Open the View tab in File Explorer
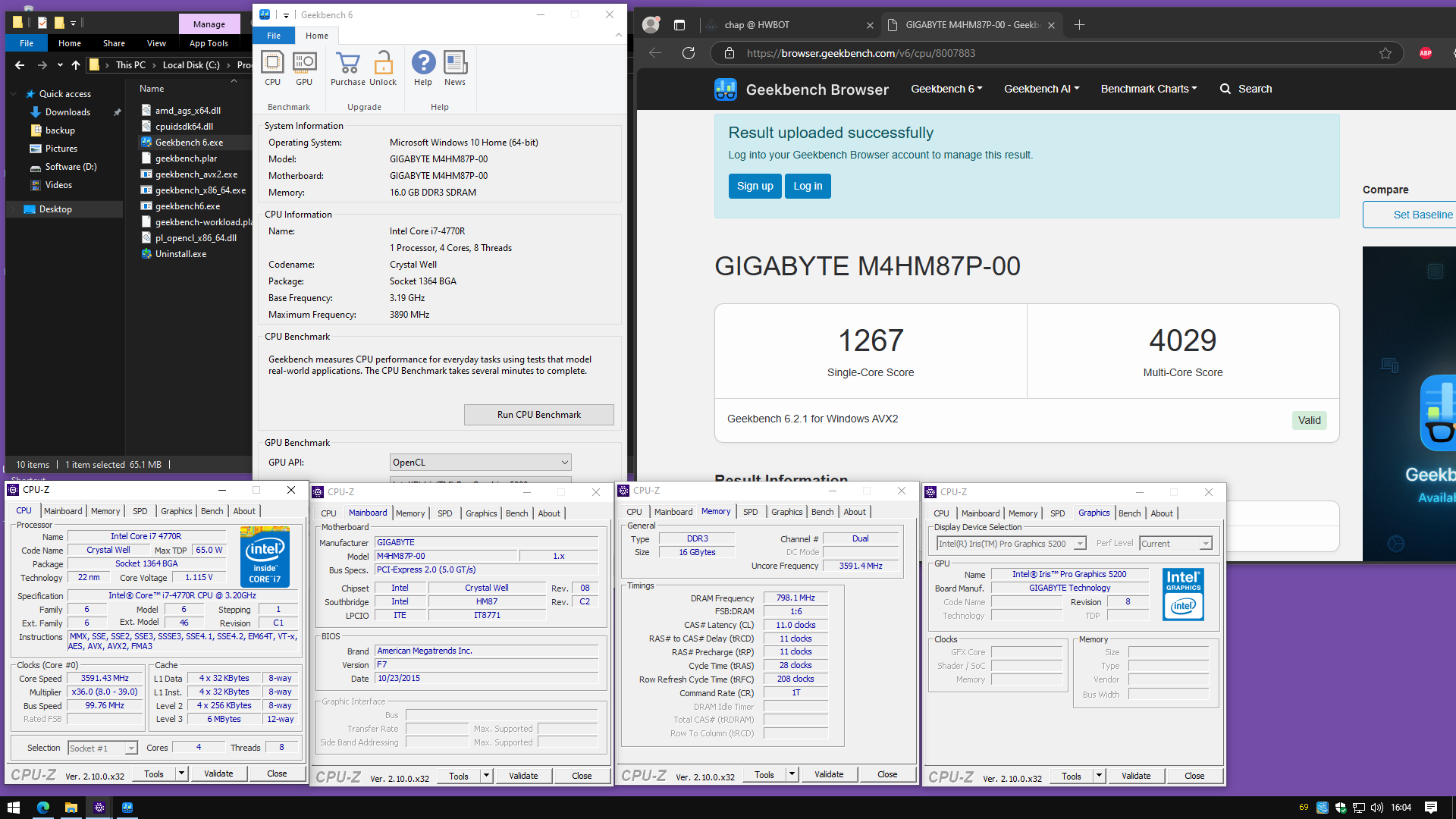 pos(156,43)
